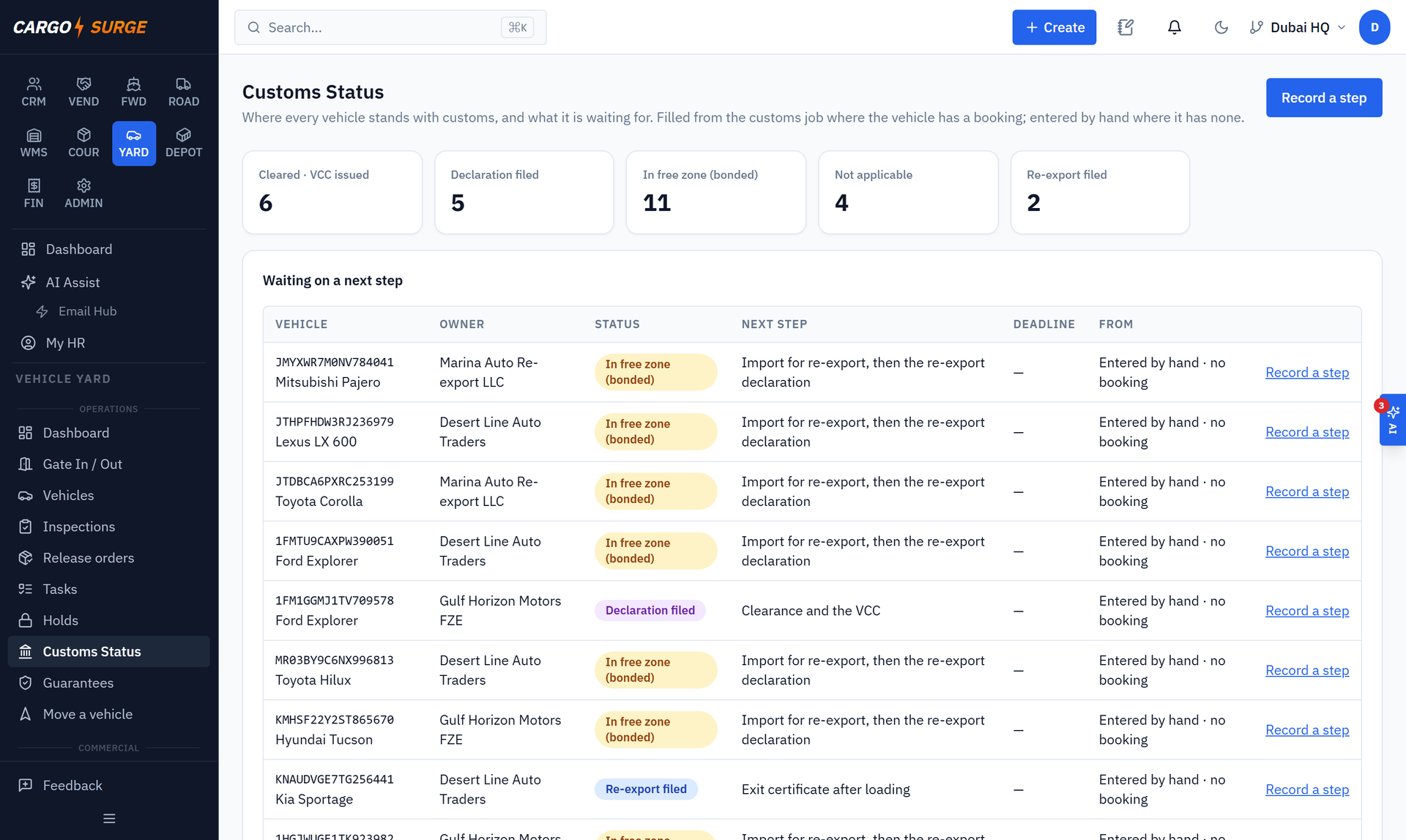Open the AI assistant side tab

(x=1392, y=420)
